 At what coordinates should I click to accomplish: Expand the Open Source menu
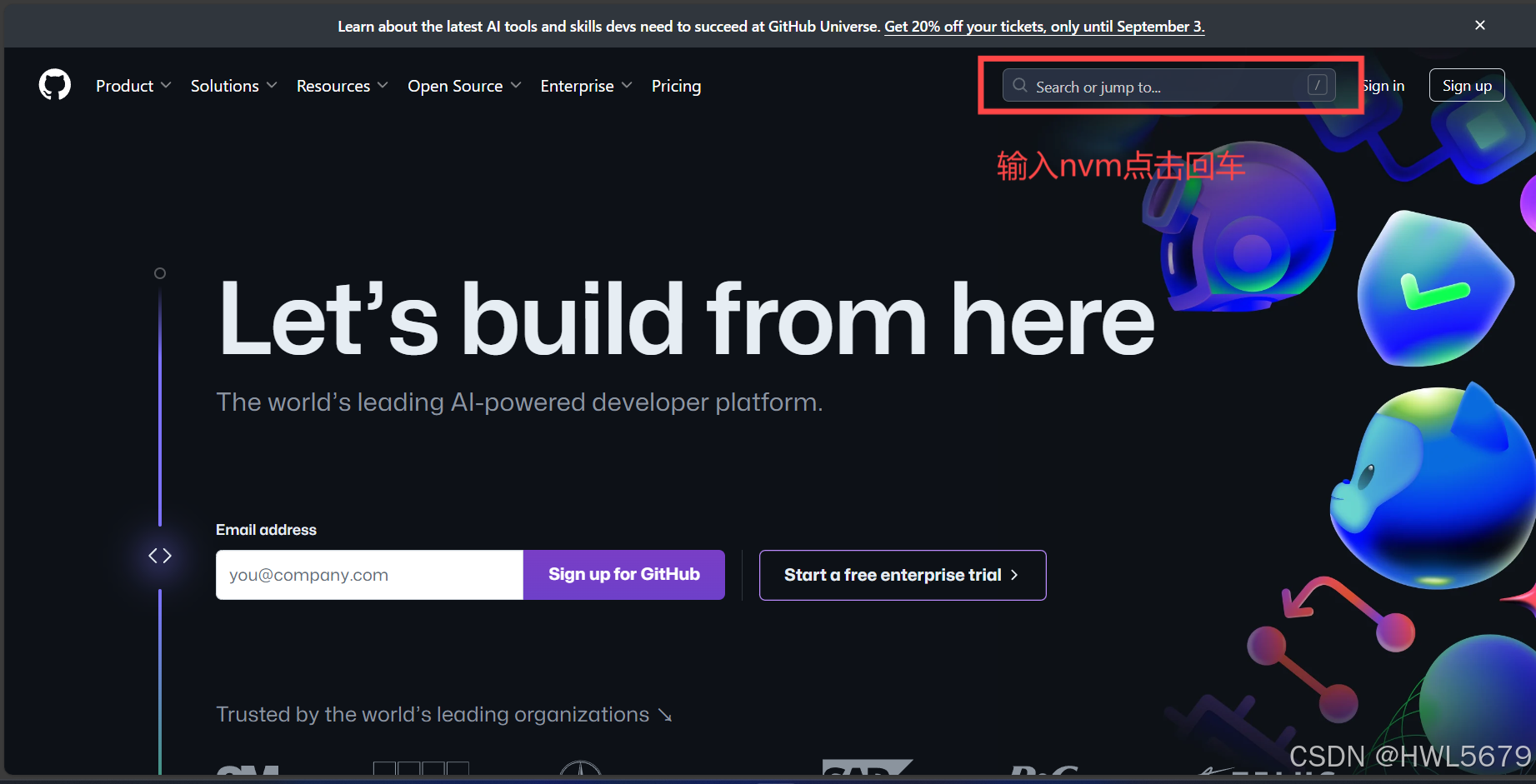tap(464, 86)
